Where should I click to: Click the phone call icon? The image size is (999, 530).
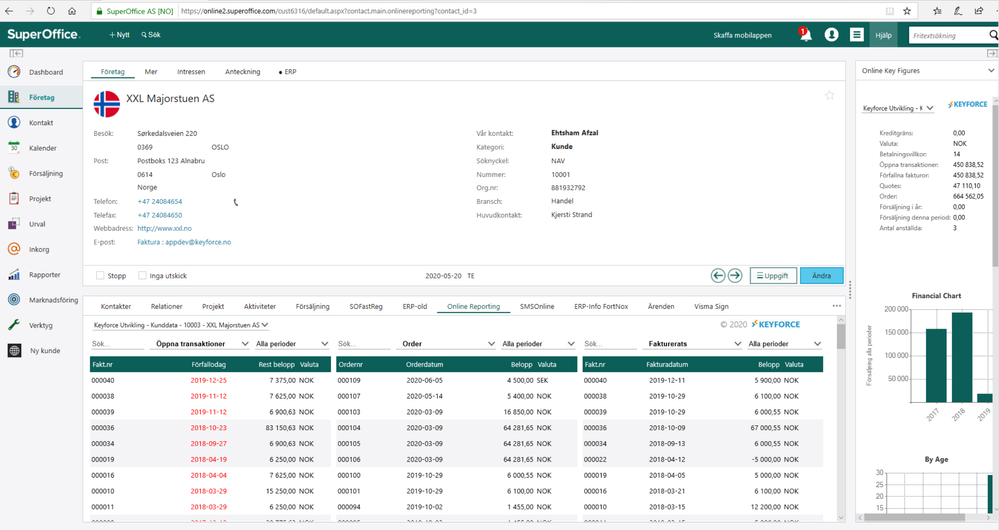tap(236, 202)
